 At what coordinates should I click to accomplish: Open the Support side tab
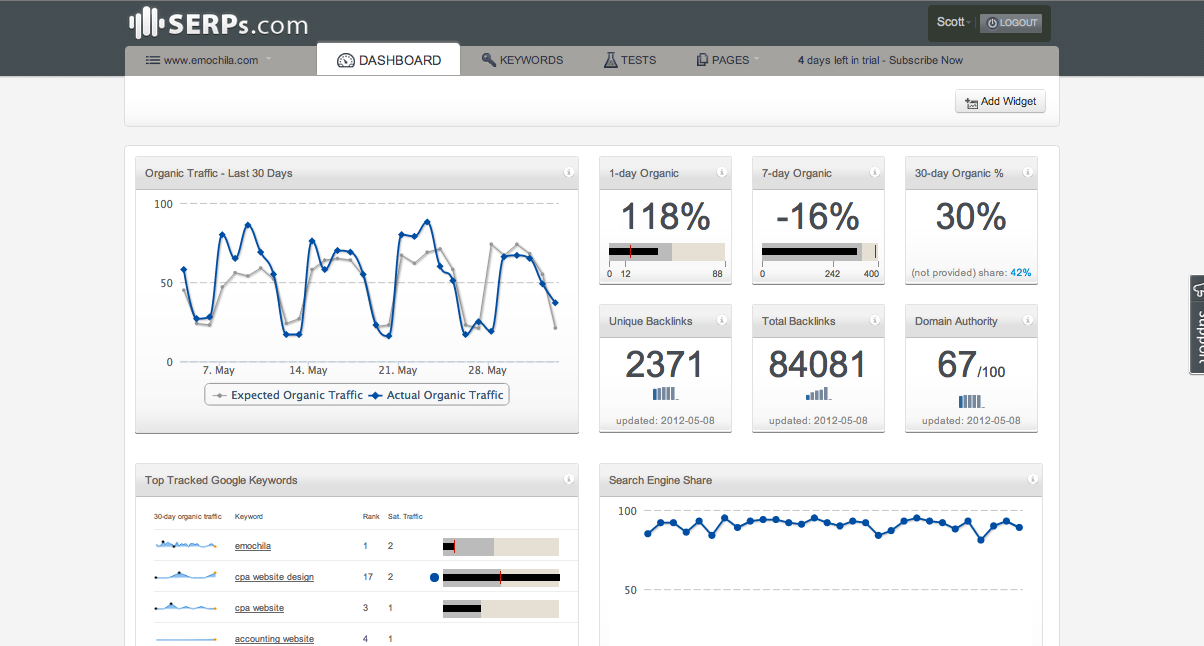point(1197,324)
